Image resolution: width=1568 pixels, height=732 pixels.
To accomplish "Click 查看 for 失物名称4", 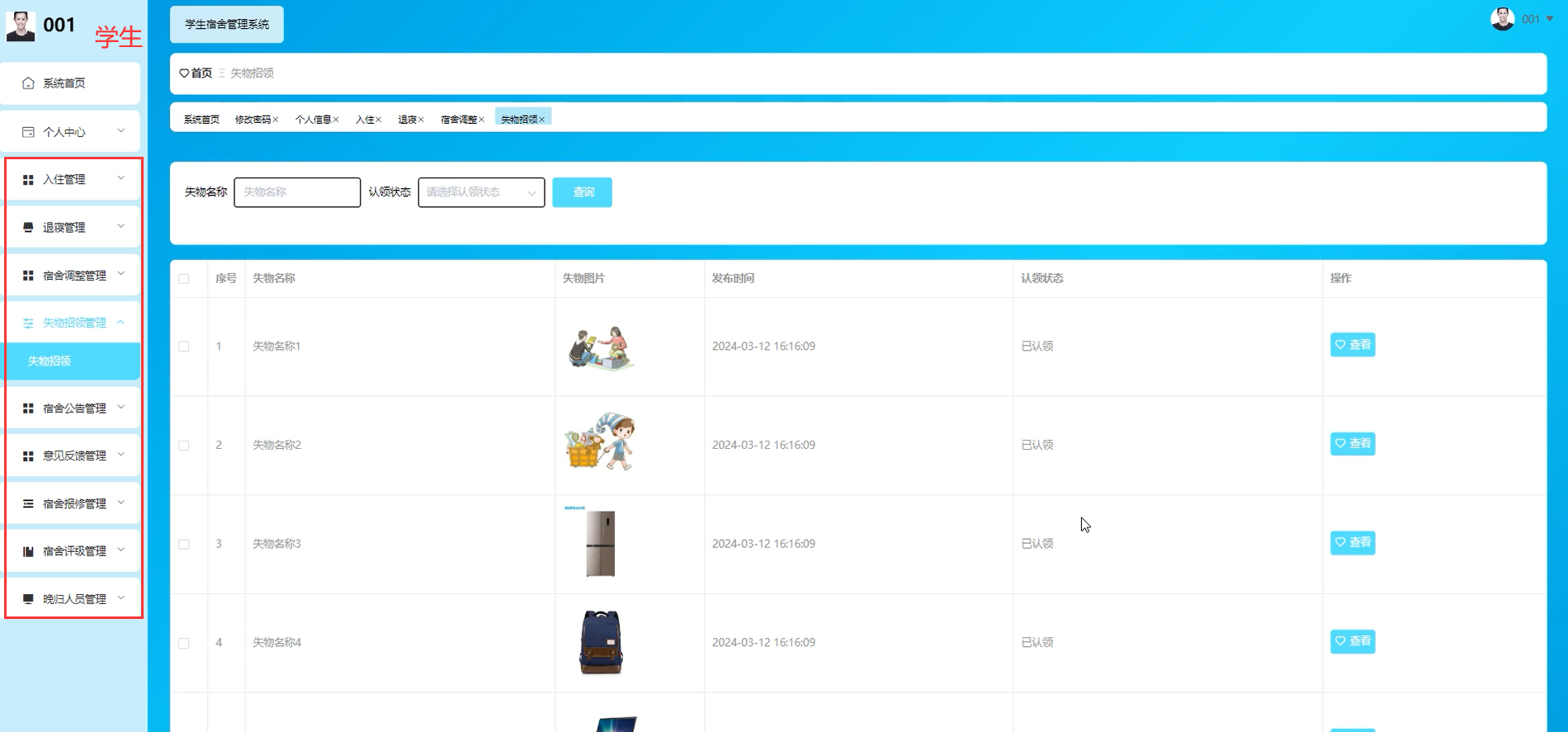I will [x=1353, y=641].
